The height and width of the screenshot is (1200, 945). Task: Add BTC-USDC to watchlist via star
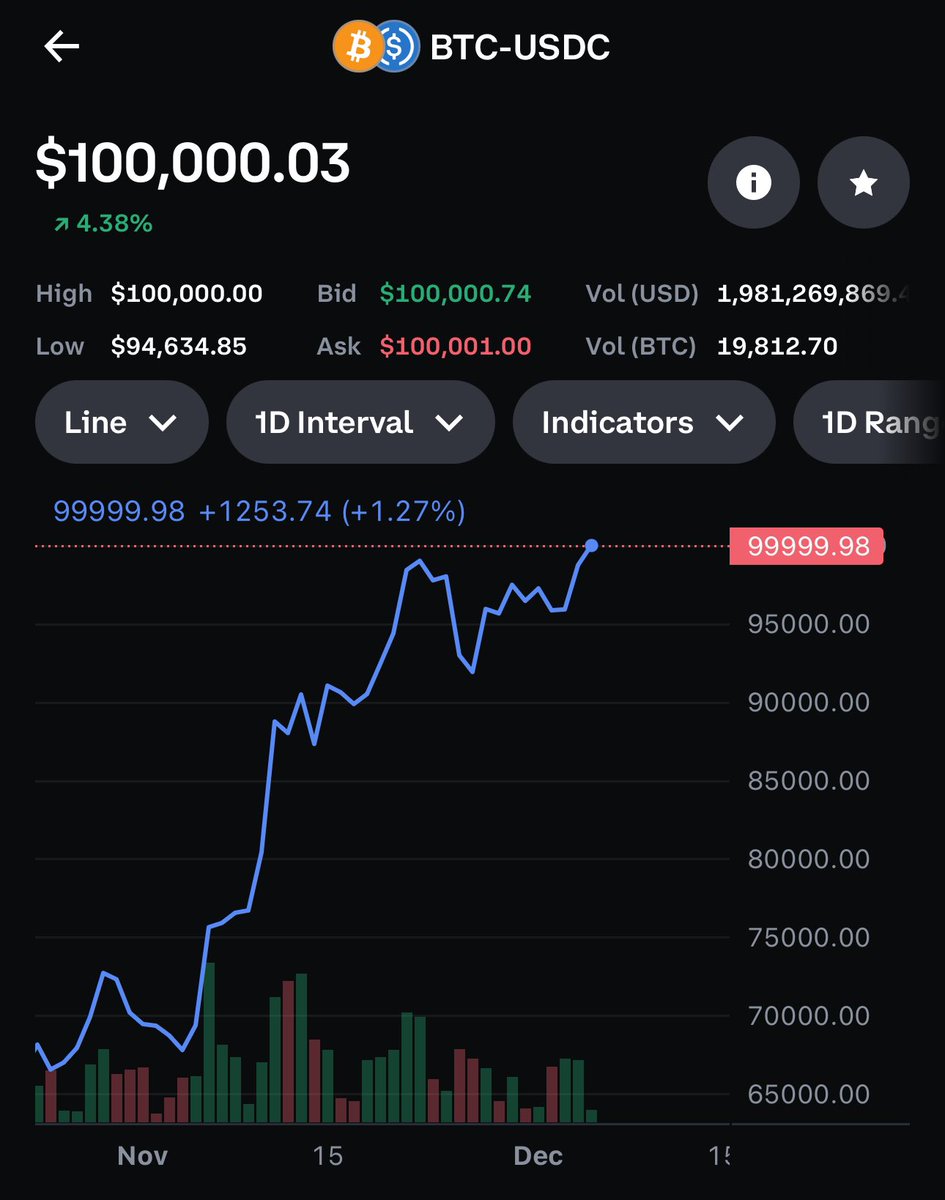863,183
